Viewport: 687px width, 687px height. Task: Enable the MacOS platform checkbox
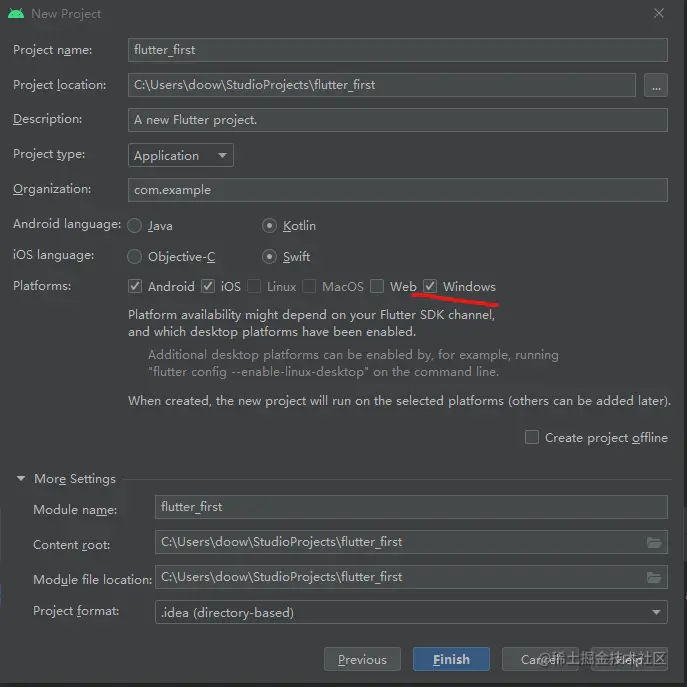tap(309, 287)
